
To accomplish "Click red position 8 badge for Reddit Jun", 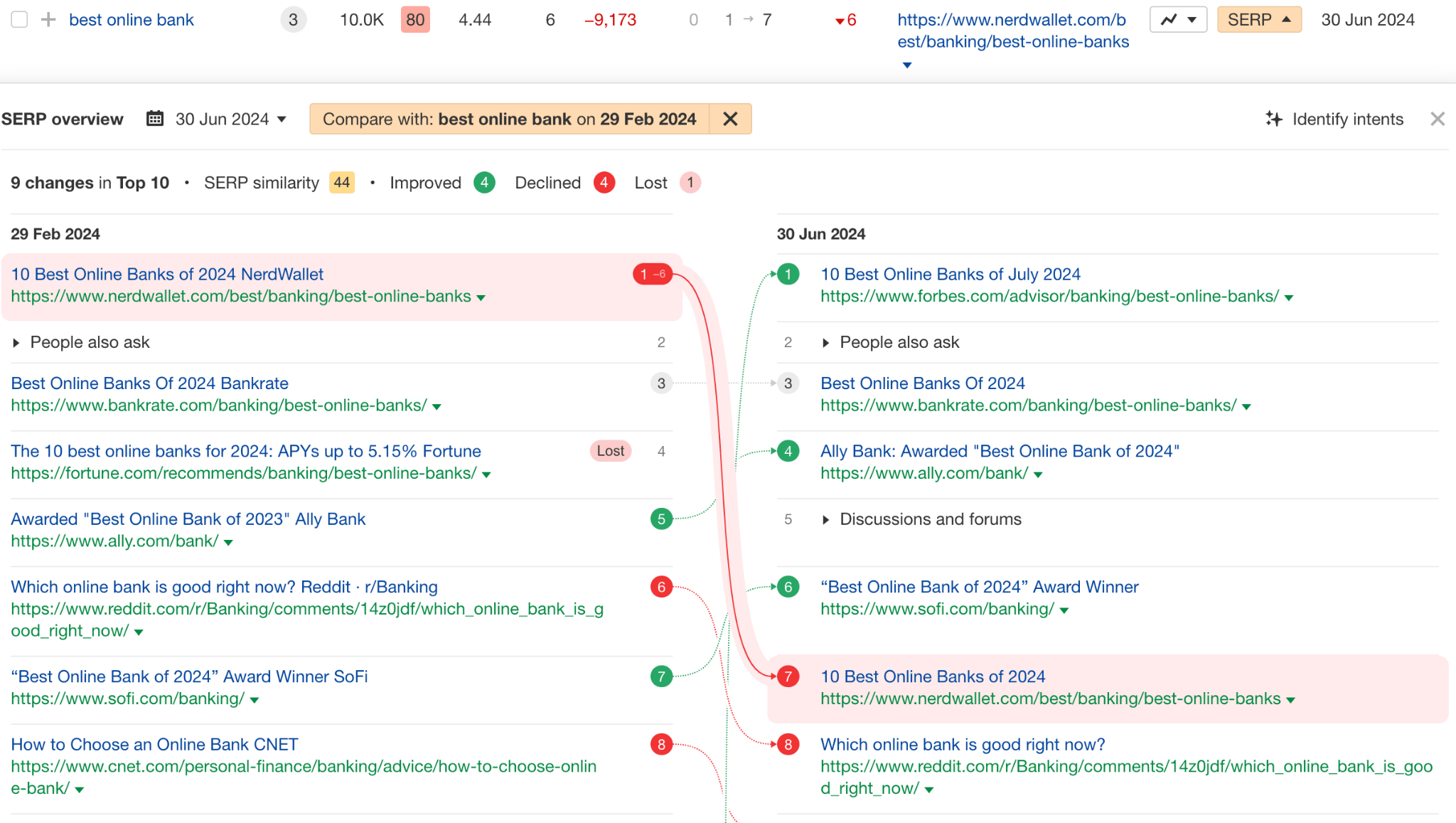I will click(x=788, y=744).
